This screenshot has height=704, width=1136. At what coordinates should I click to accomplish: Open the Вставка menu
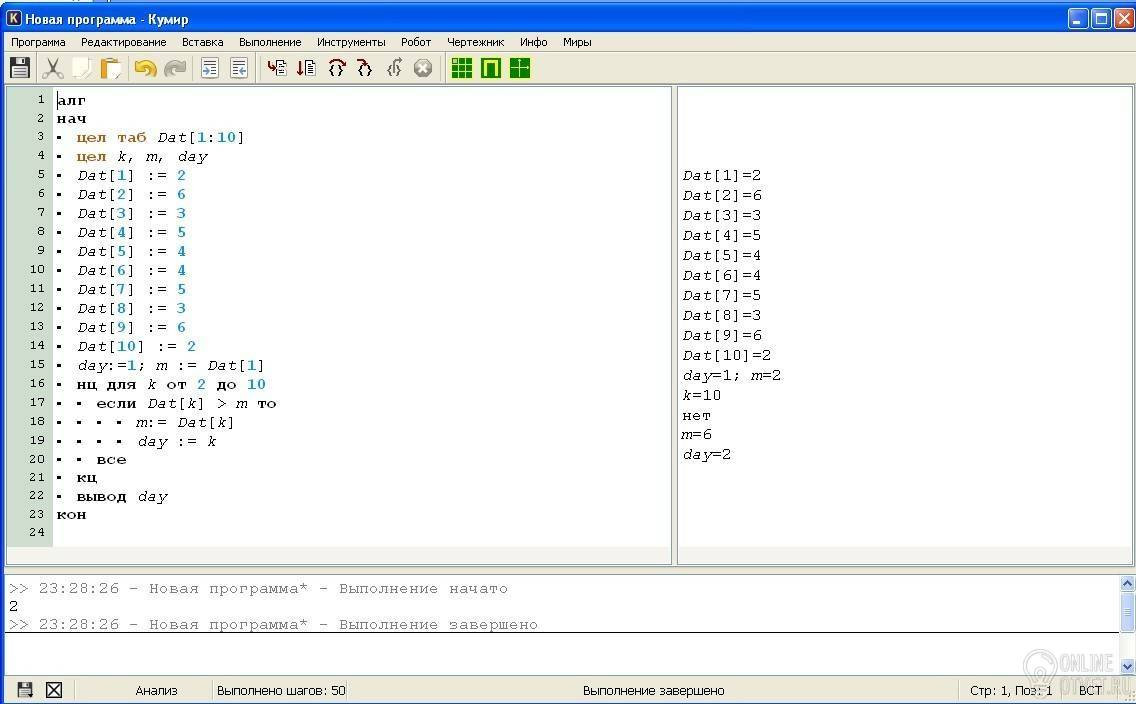pyautogui.click(x=203, y=42)
